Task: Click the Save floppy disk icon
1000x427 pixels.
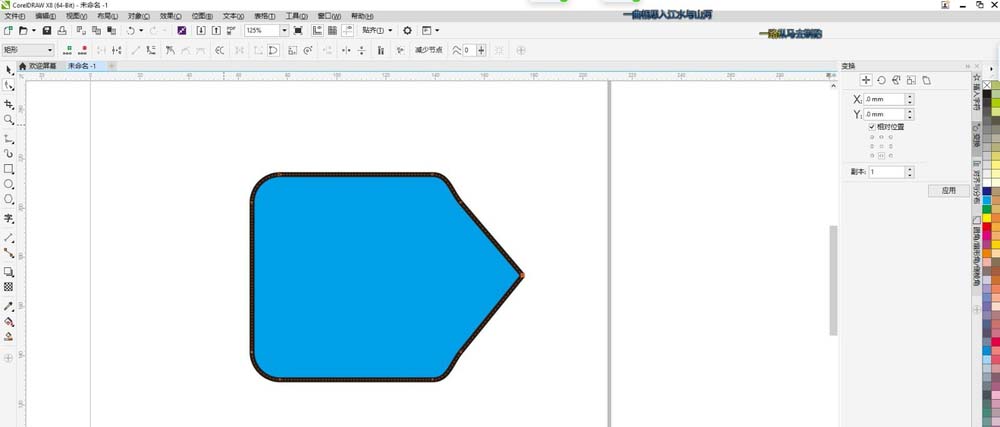Action: pyautogui.click(x=47, y=31)
